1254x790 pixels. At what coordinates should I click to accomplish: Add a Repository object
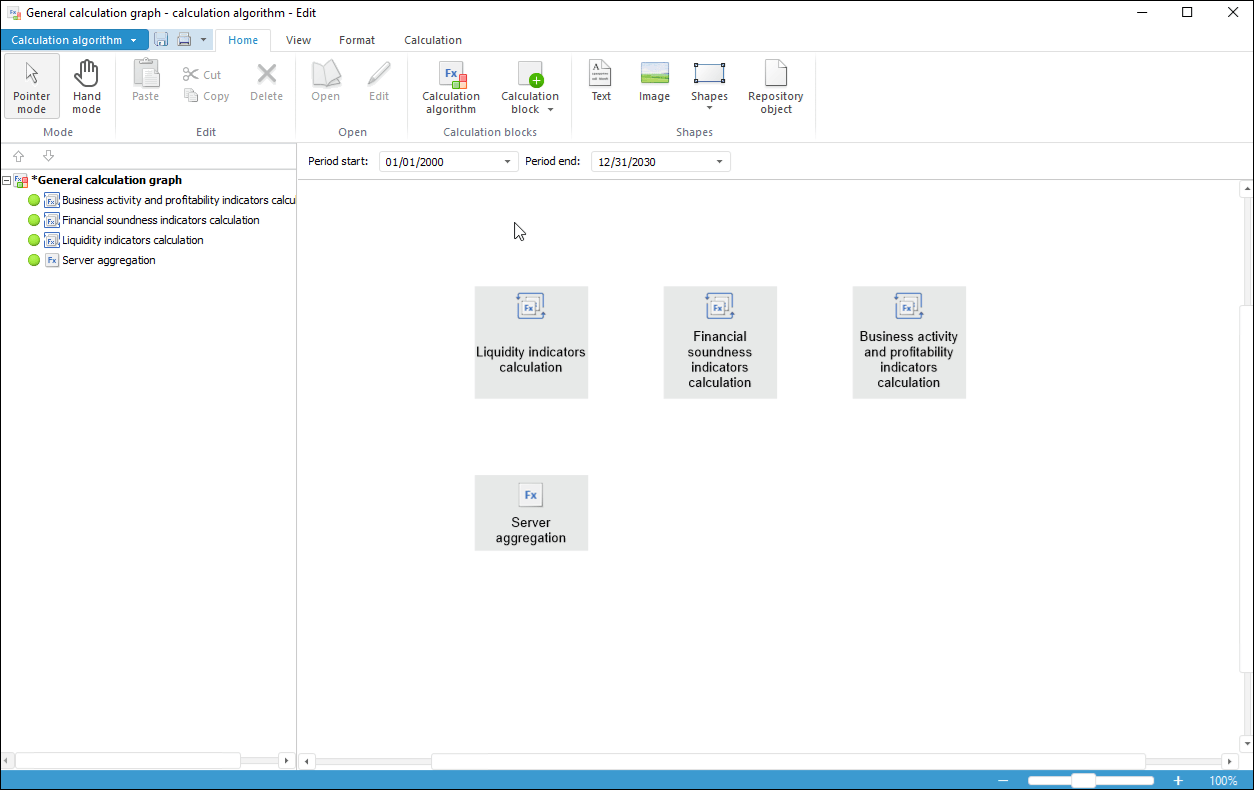pos(775,86)
